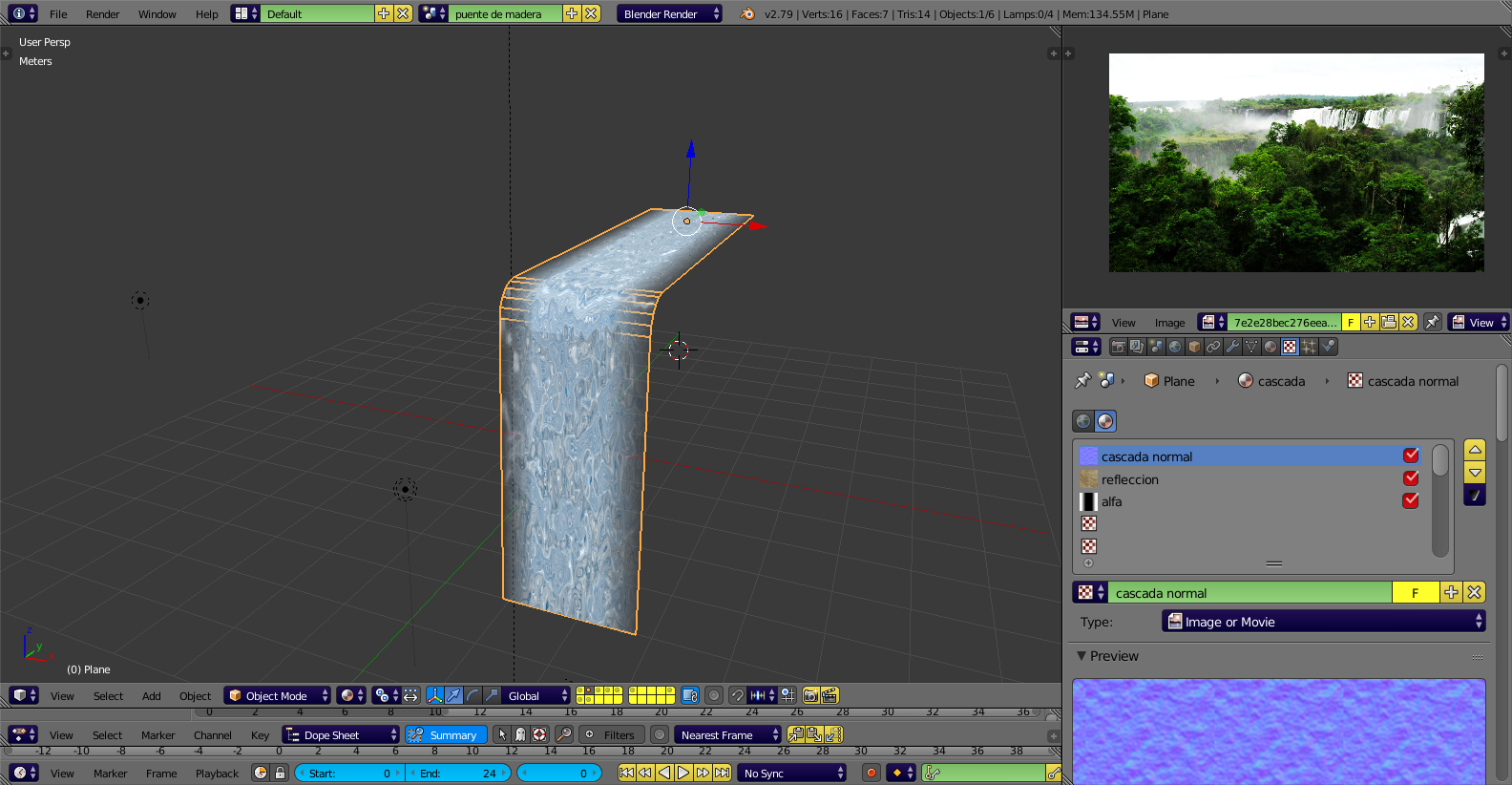Click the End frame field
1512x785 pixels.
(x=460, y=773)
